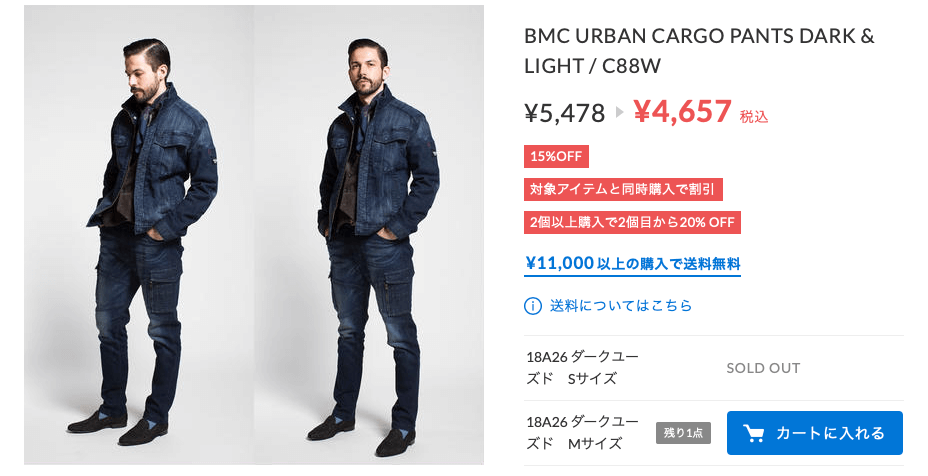Click the 対象アイテムと同時購入で割引 badge
Viewport: 928px width, 476px height.
coord(623,189)
